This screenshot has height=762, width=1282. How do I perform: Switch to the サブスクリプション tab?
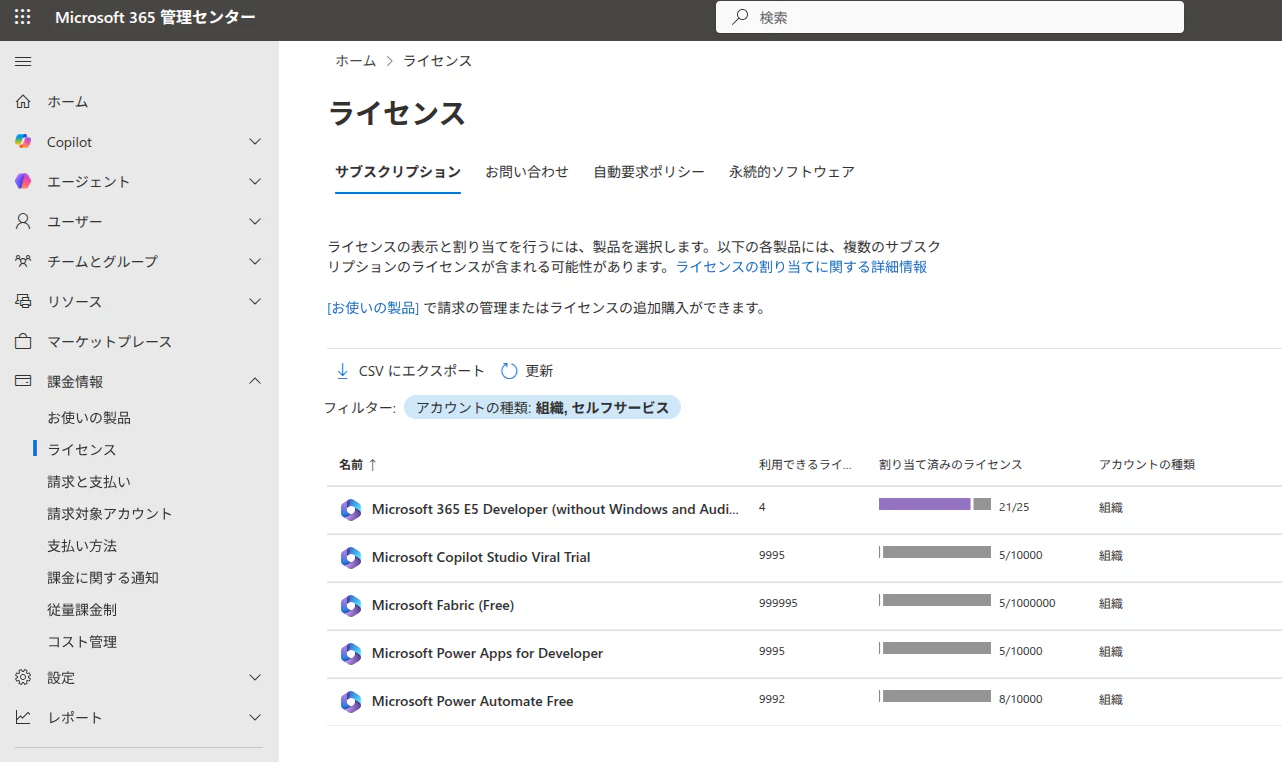pos(398,172)
